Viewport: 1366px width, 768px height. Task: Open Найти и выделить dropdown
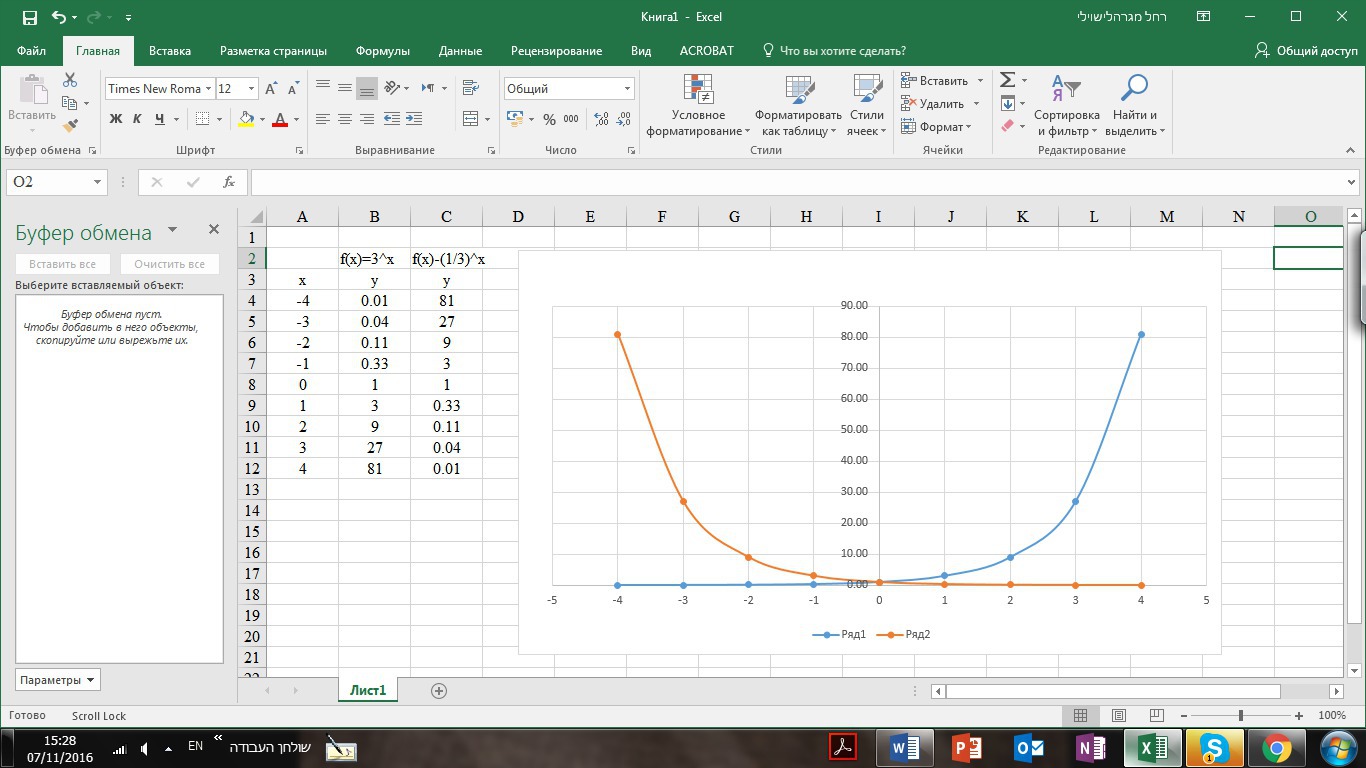tap(1134, 105)
